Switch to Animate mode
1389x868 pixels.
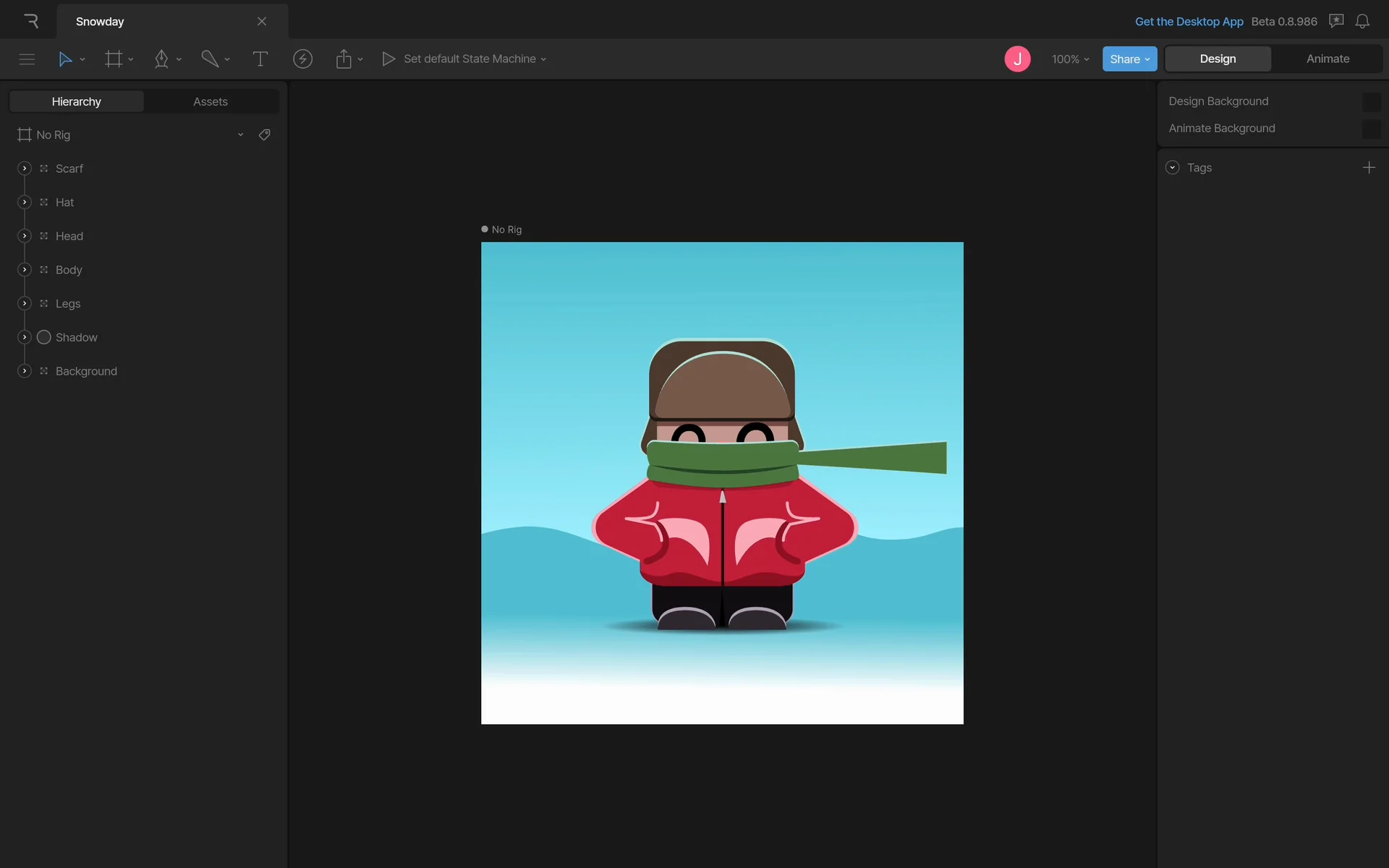pos(1328,59)
